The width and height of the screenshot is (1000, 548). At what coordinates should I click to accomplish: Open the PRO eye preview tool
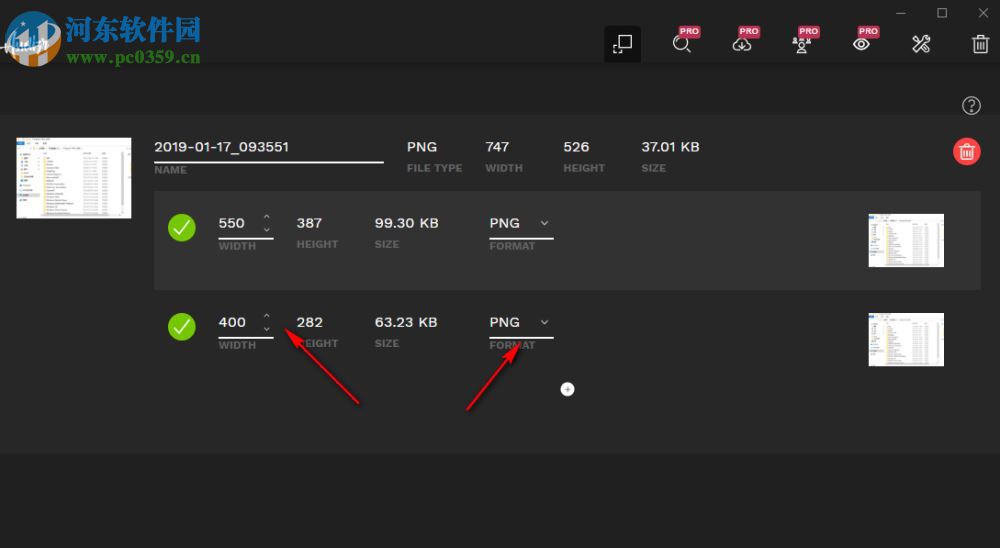pos(862,42)
